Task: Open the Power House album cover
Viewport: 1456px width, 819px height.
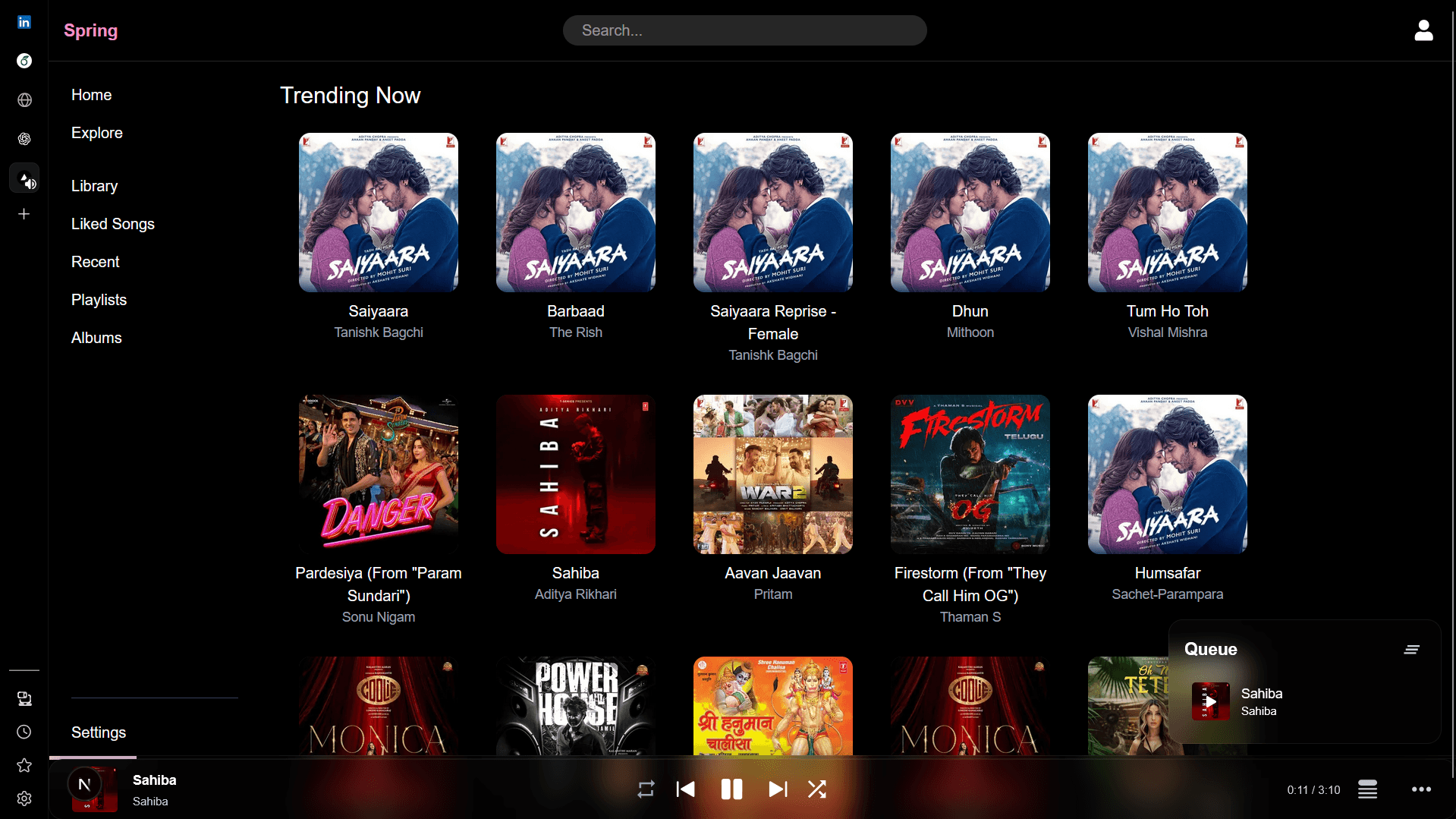Action: [576, 706]
